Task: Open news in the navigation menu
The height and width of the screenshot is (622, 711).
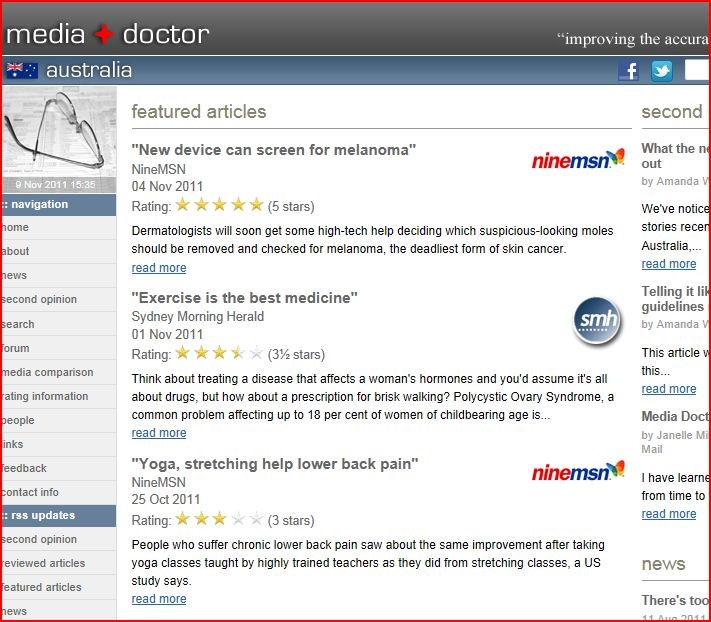Action: 58,276
